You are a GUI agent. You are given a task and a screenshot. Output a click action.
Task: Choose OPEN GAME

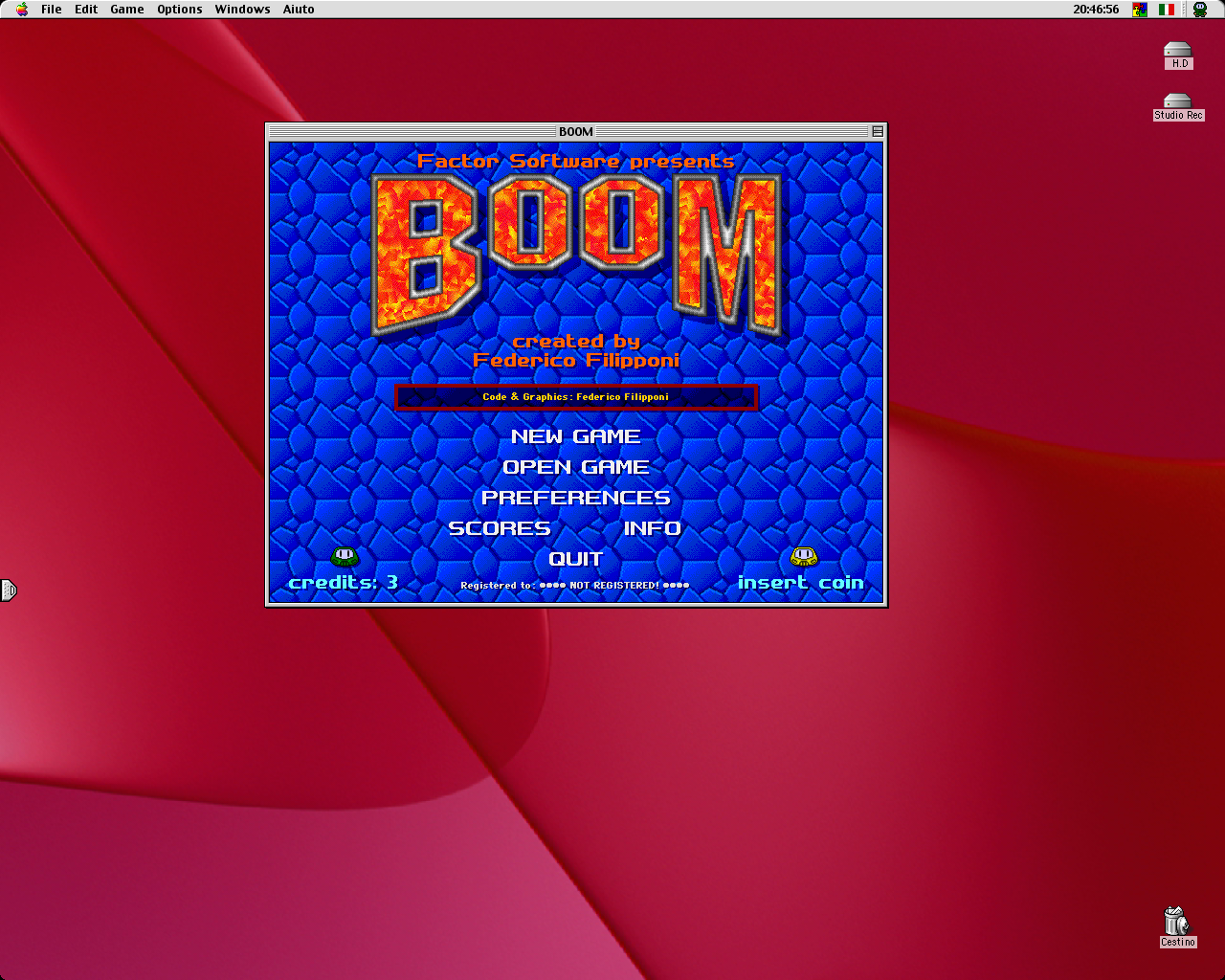(576, 467)
